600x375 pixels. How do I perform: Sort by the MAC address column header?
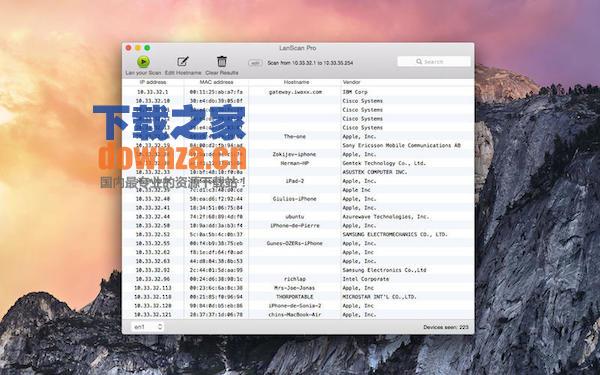216,82
